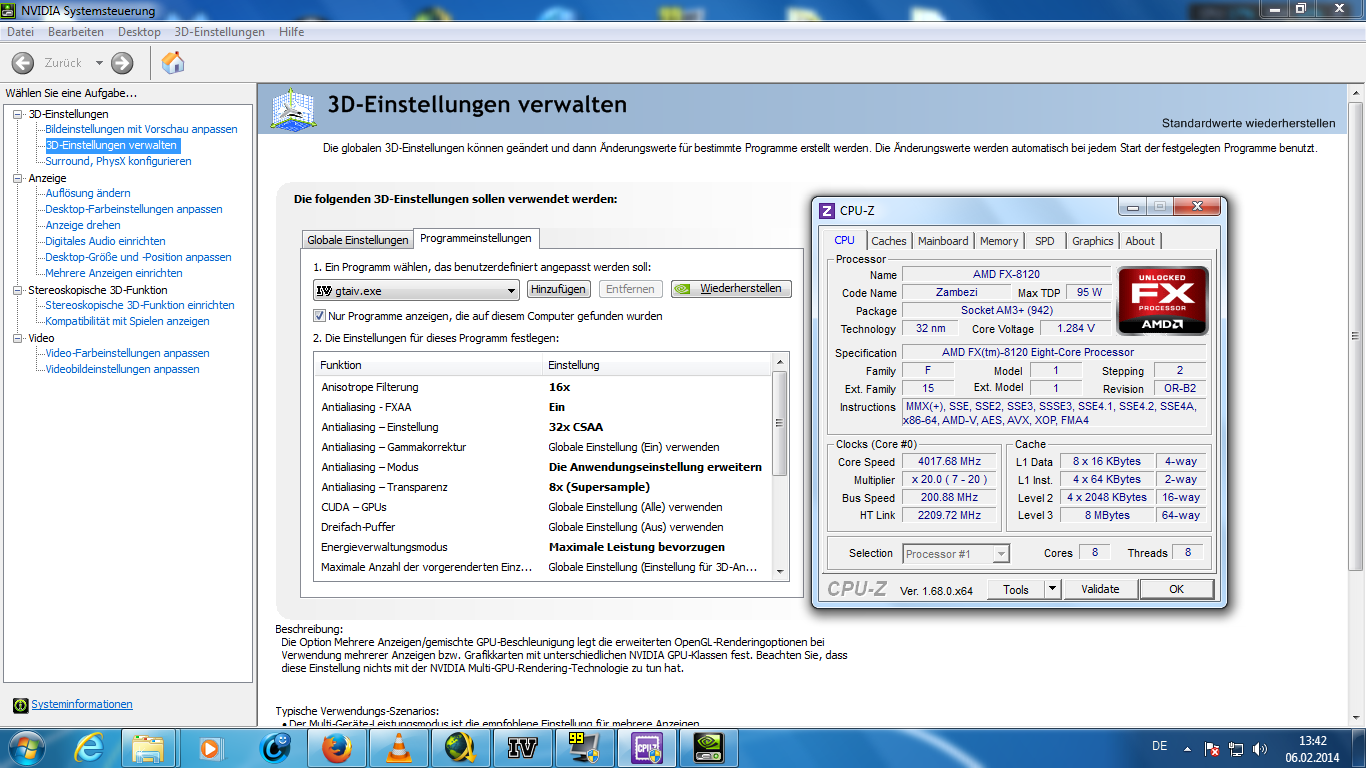Collapse the 3D-Einstellungen tree node
Screen dimensions: 1366x768
18,114
